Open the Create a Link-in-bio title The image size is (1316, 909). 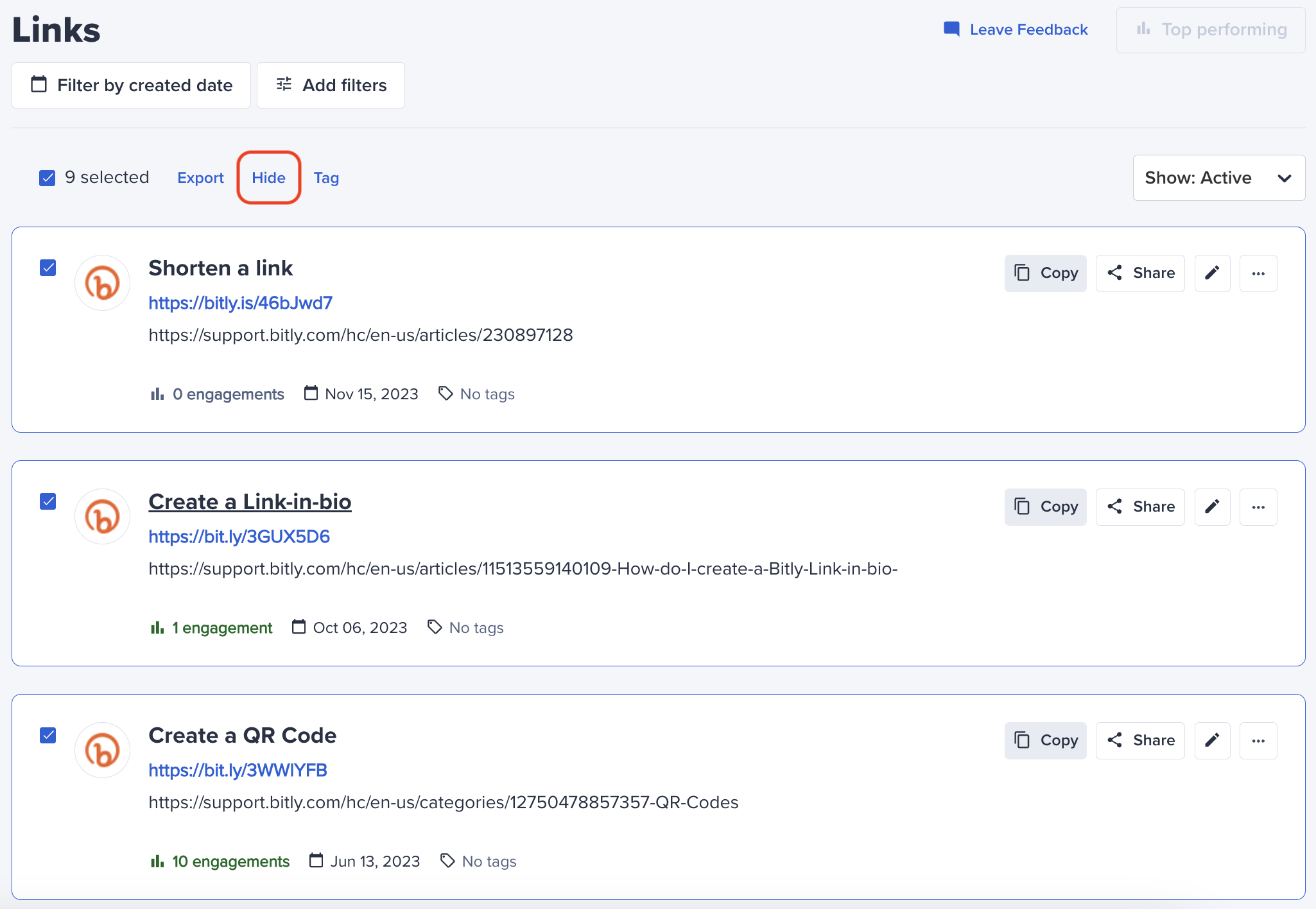tap(250, 501)
